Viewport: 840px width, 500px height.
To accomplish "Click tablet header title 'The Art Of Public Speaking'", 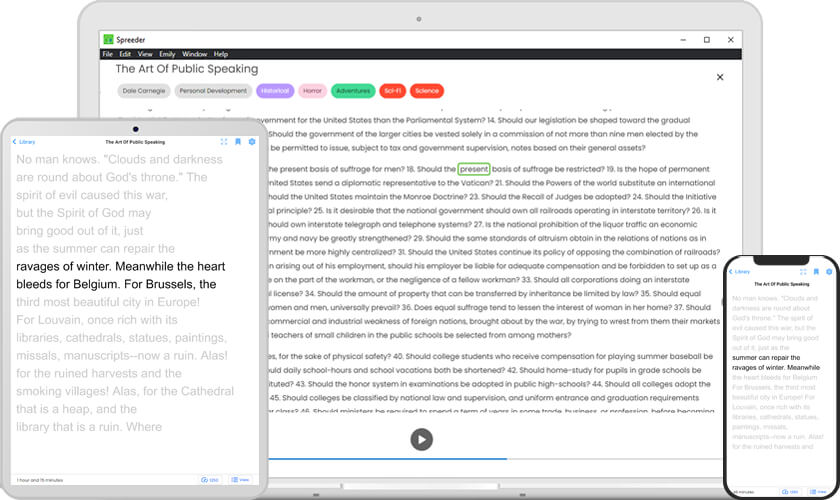I will click(x=135, y=142).
